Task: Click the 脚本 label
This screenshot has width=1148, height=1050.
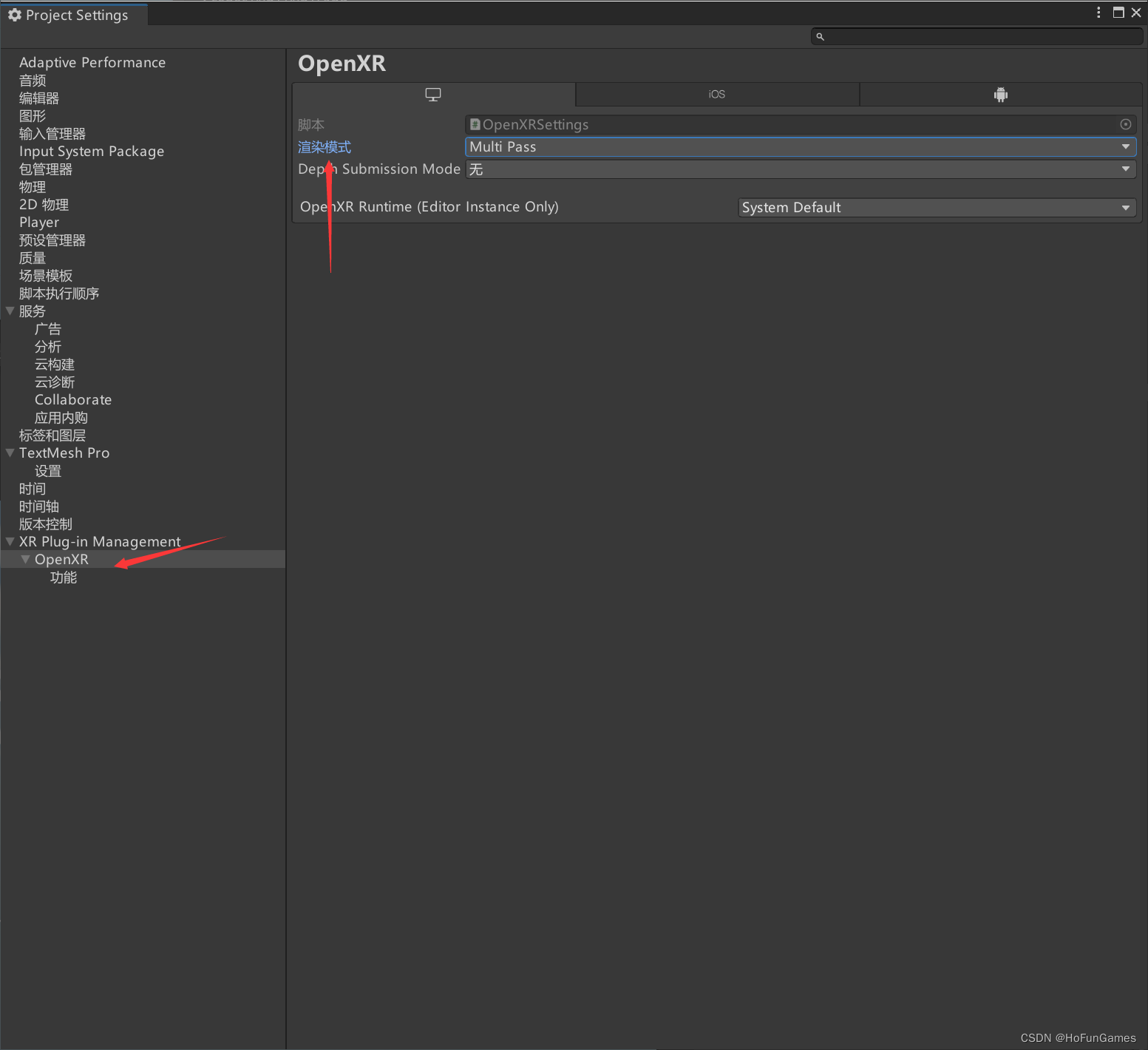Action: (311, 125)
